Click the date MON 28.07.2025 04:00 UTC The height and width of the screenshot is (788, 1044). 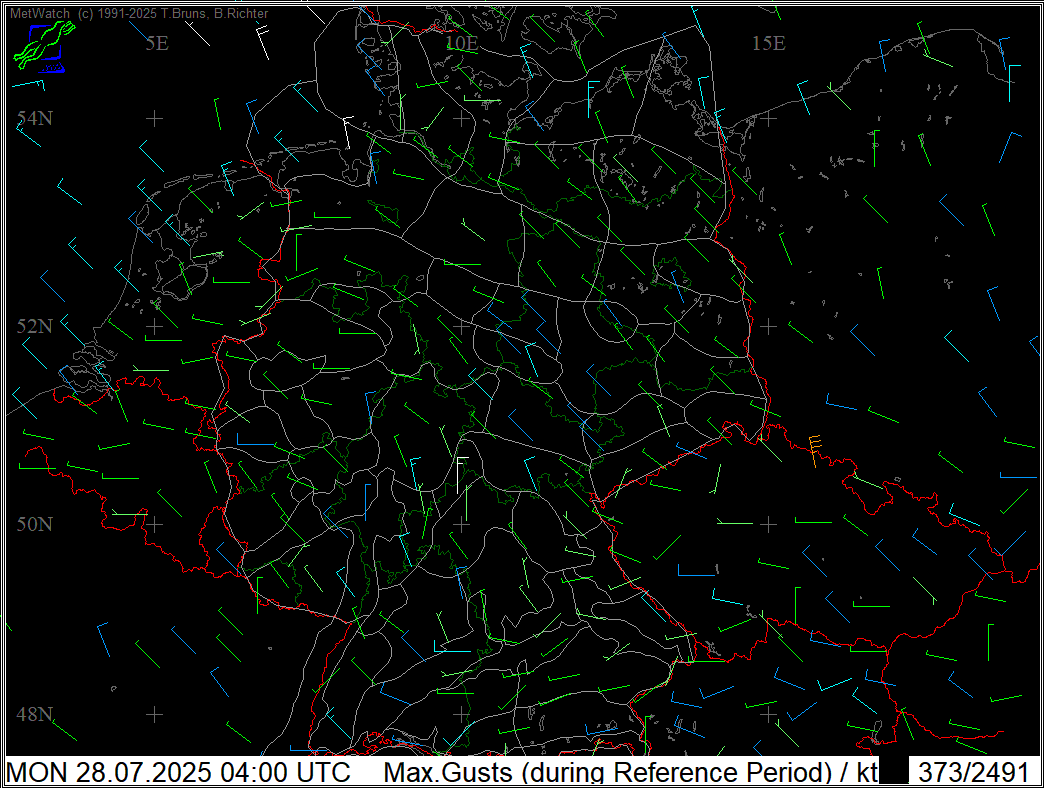pyautogui.click(x=178, y=773)
